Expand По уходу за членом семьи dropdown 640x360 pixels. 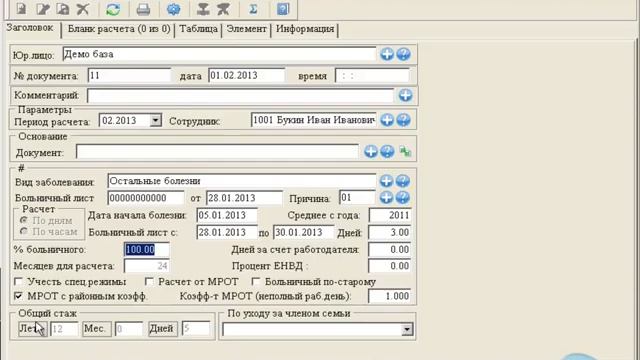[407, 329]
